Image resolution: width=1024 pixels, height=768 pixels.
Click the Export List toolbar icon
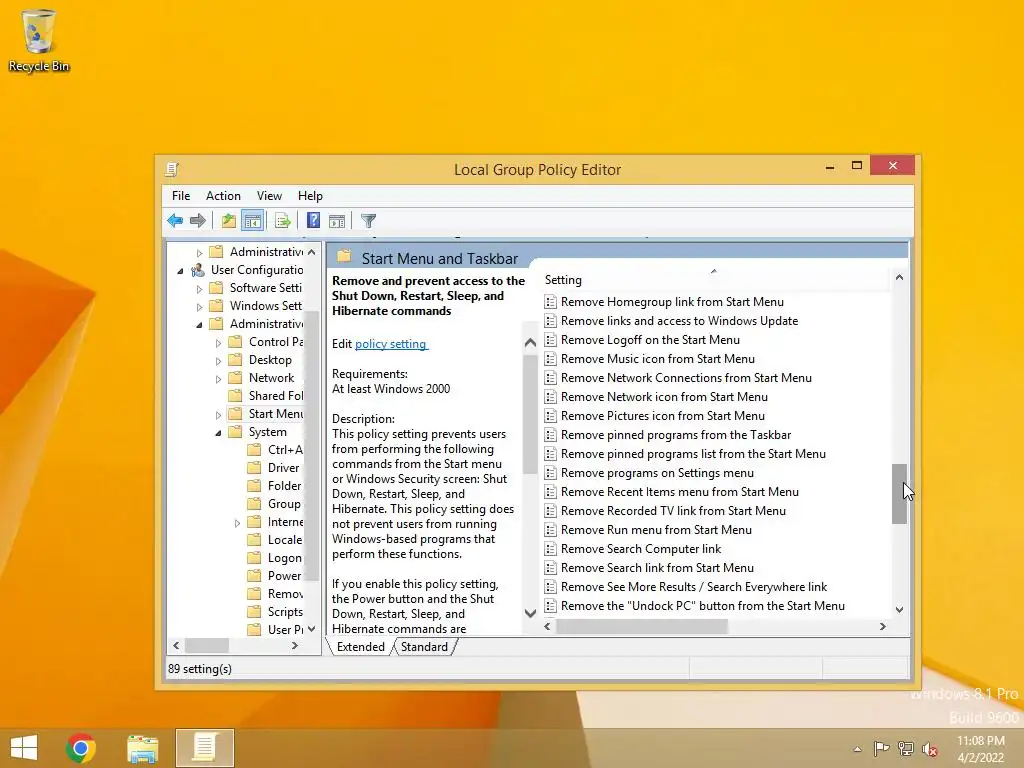(283, 221)
